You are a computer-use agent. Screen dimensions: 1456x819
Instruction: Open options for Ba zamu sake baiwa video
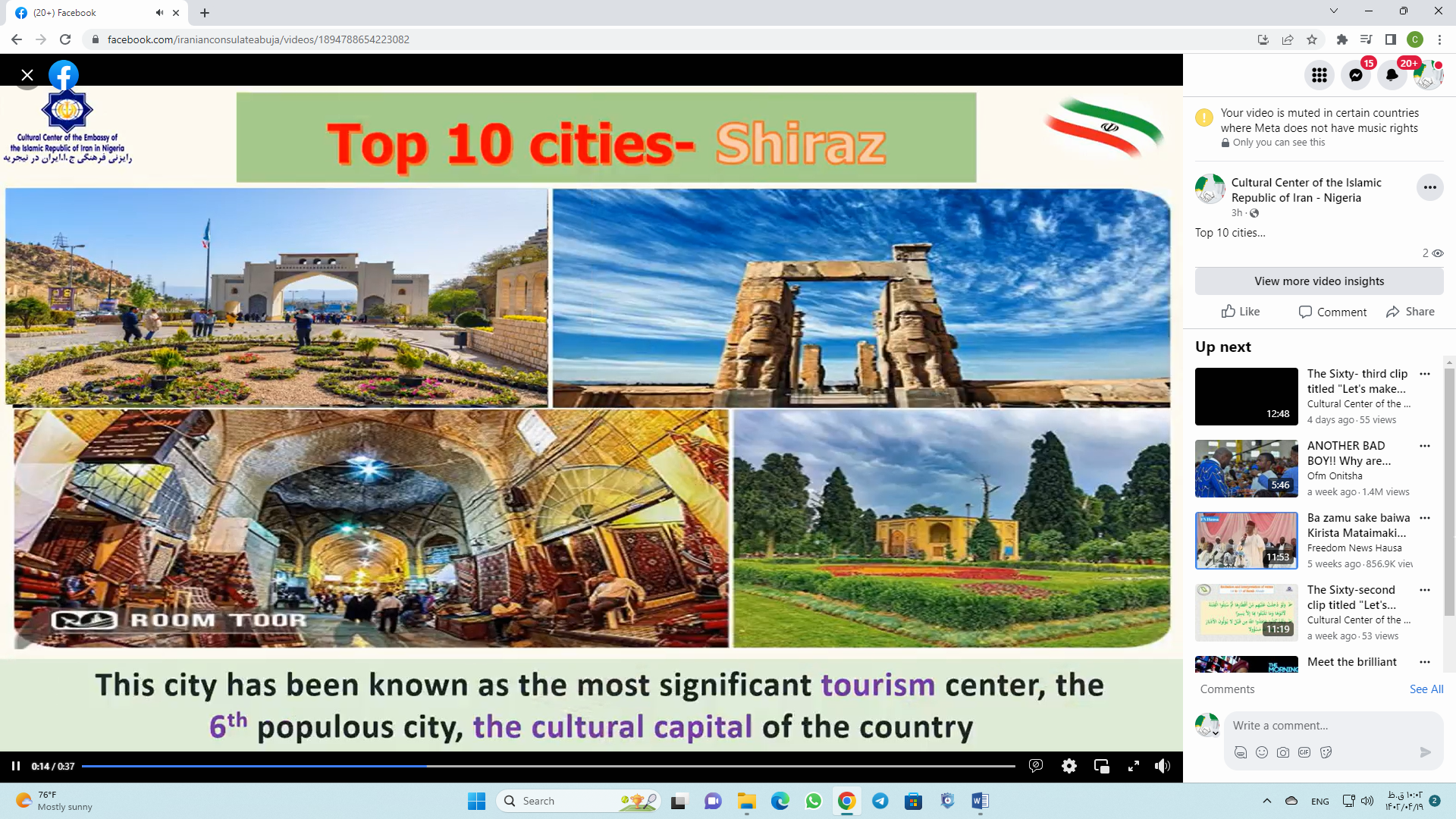click(x=1425, y=518)
